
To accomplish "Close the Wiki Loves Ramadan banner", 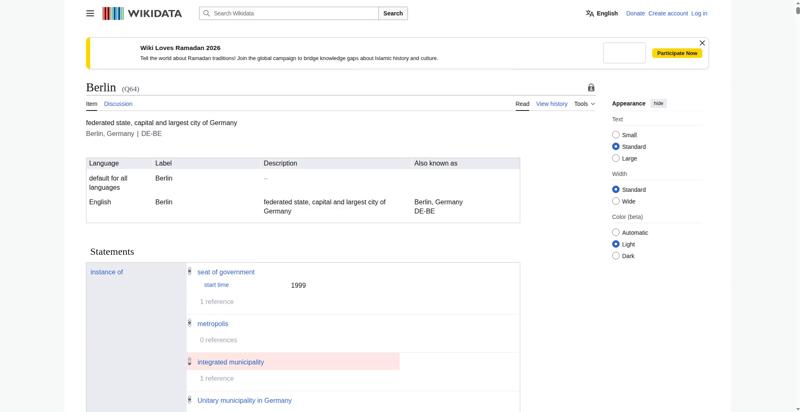I will pos(702,43).
